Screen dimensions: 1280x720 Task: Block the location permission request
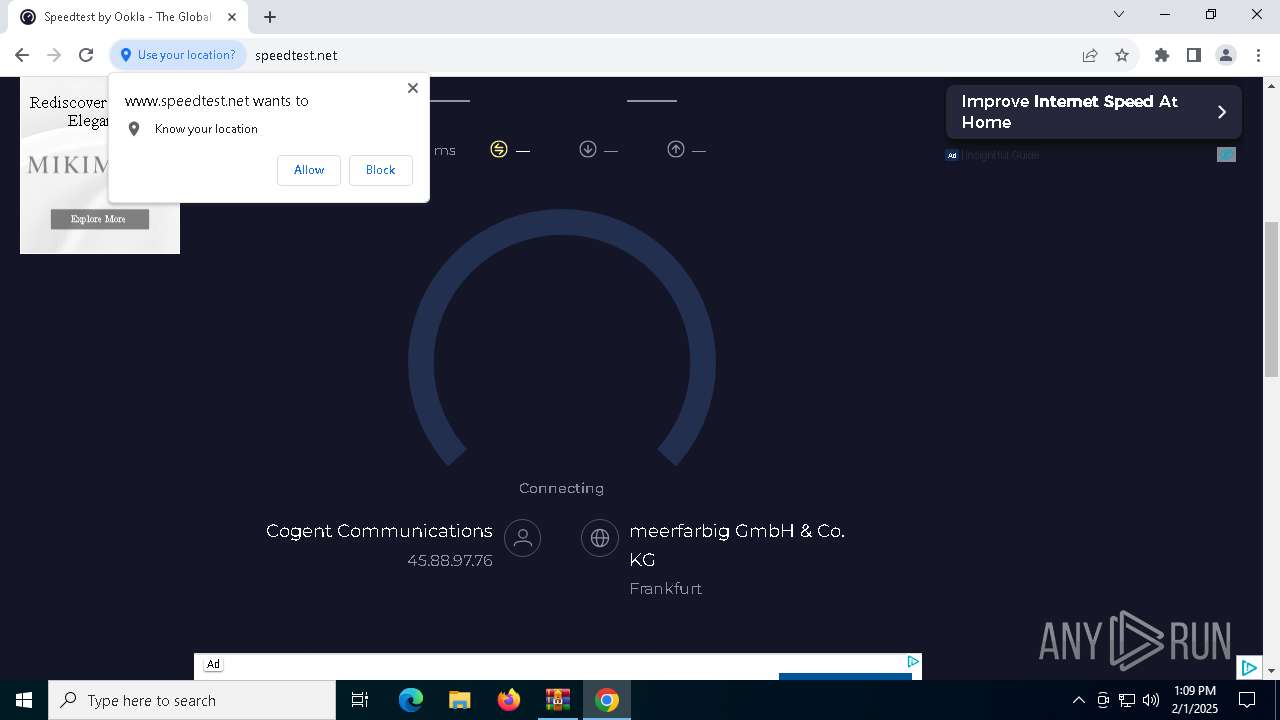[380, 170]
